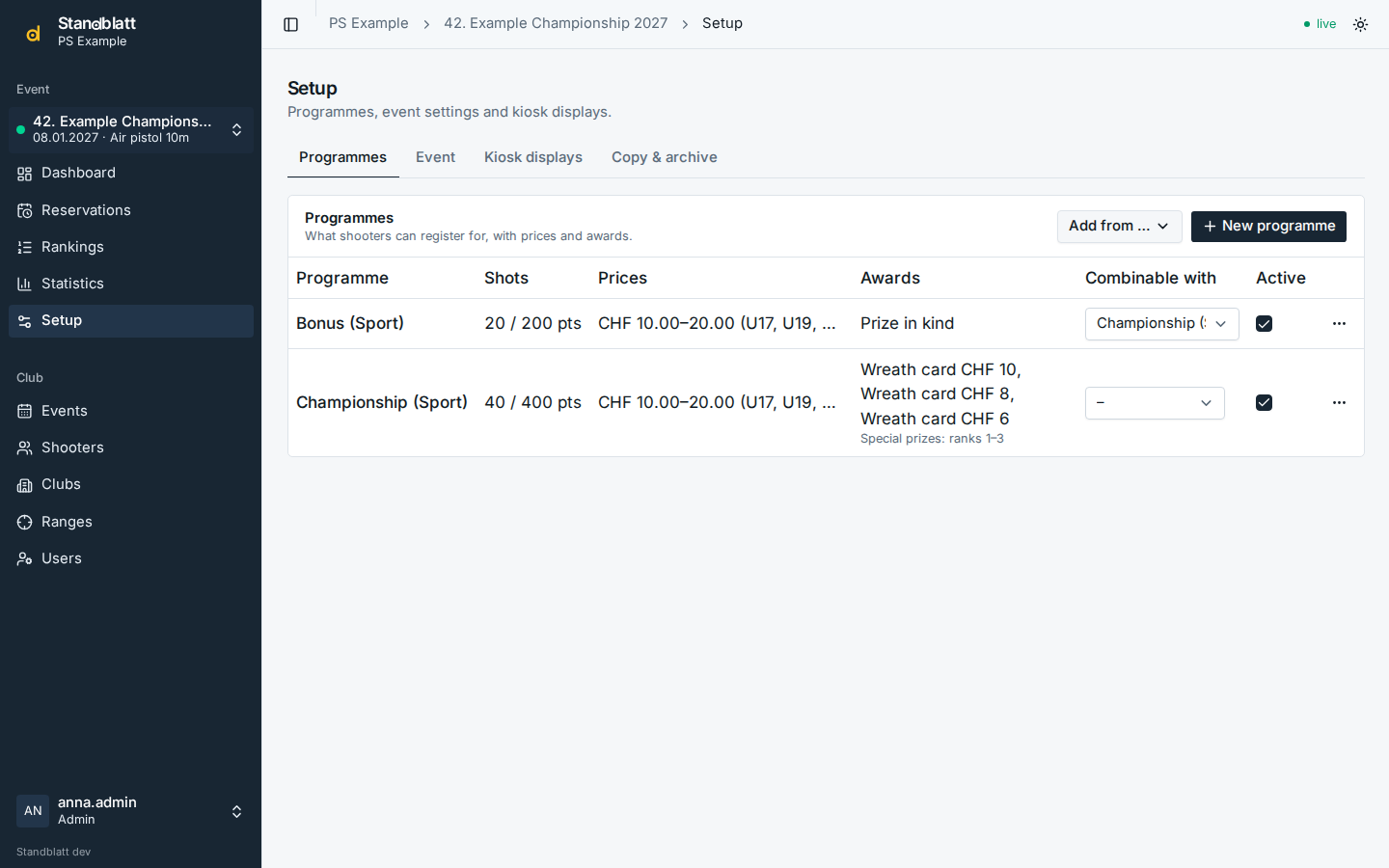
Task: Open Combinable with dropdown for Bonus (Sport)
Action: point(1161,324)
